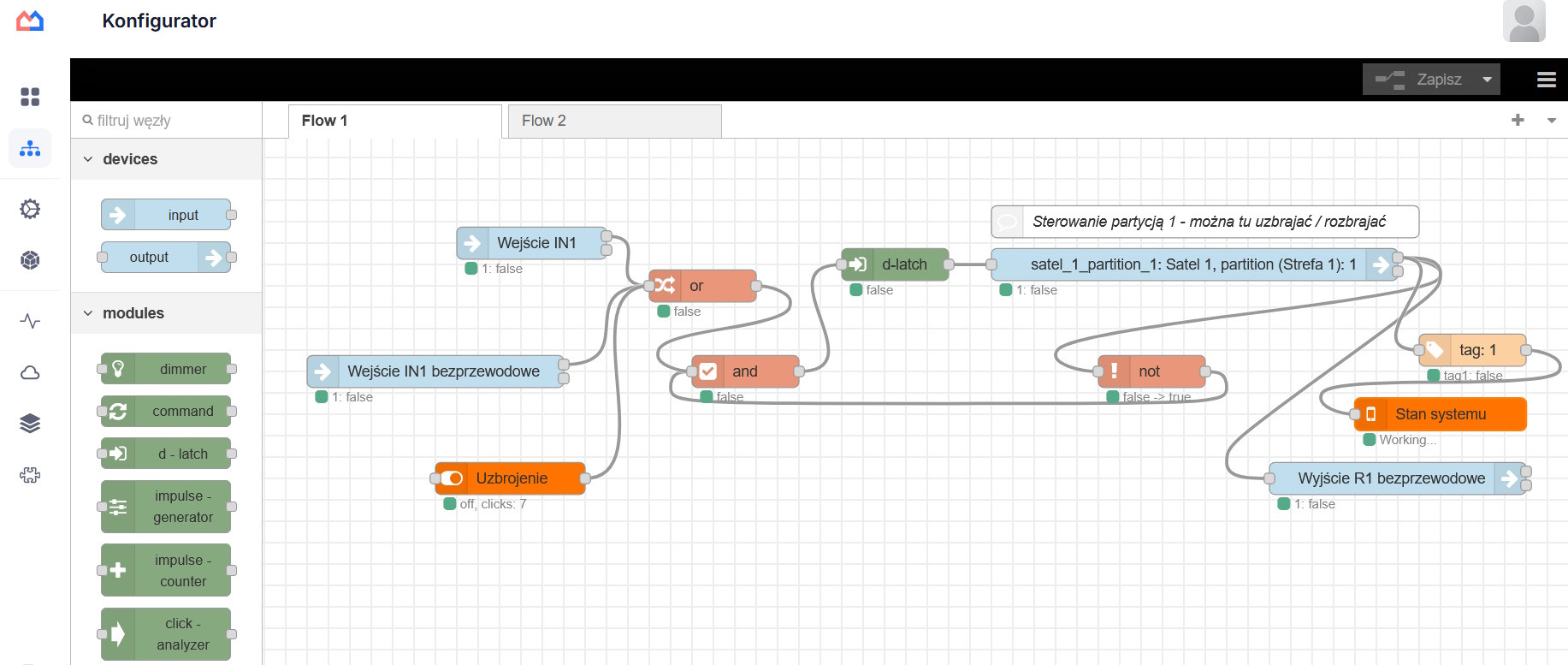Pick the 'output' node in devices palette
The width and height of the screenshot is (1568, 665).
point(166,257)
